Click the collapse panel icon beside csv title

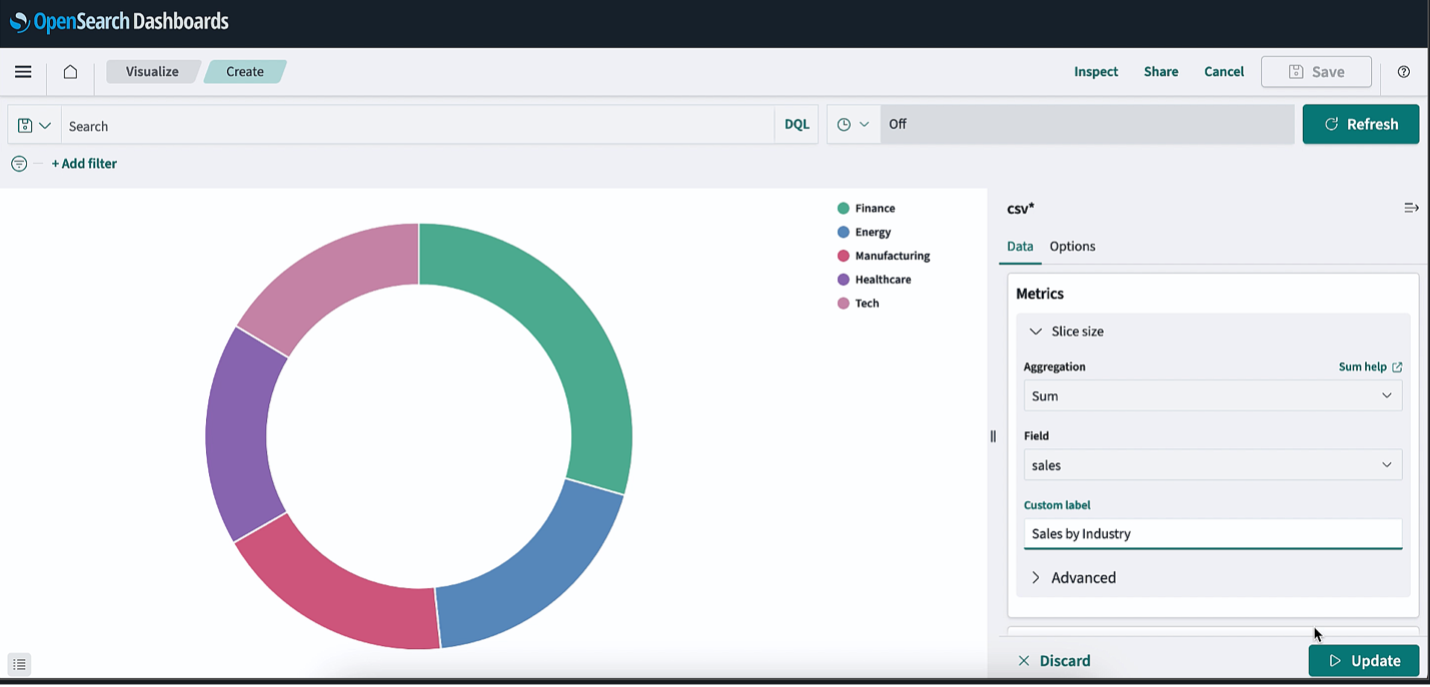1411,208
